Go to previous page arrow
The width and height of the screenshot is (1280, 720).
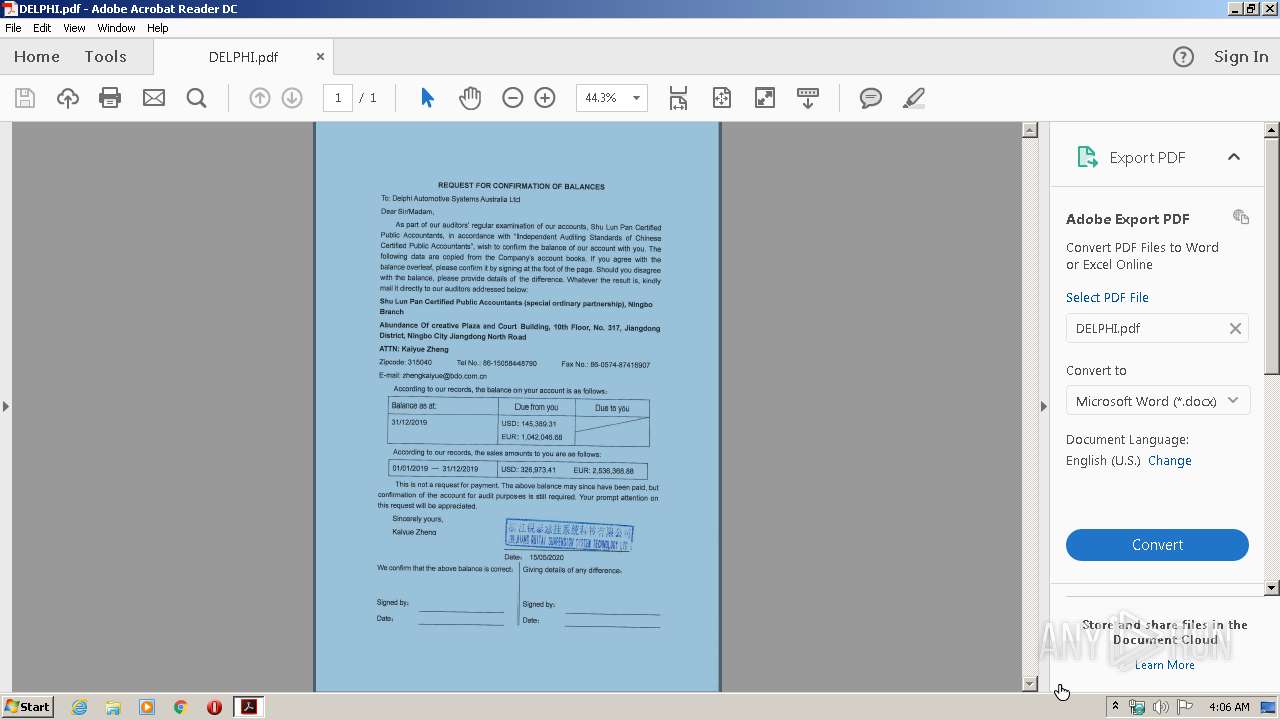(260, 98)
